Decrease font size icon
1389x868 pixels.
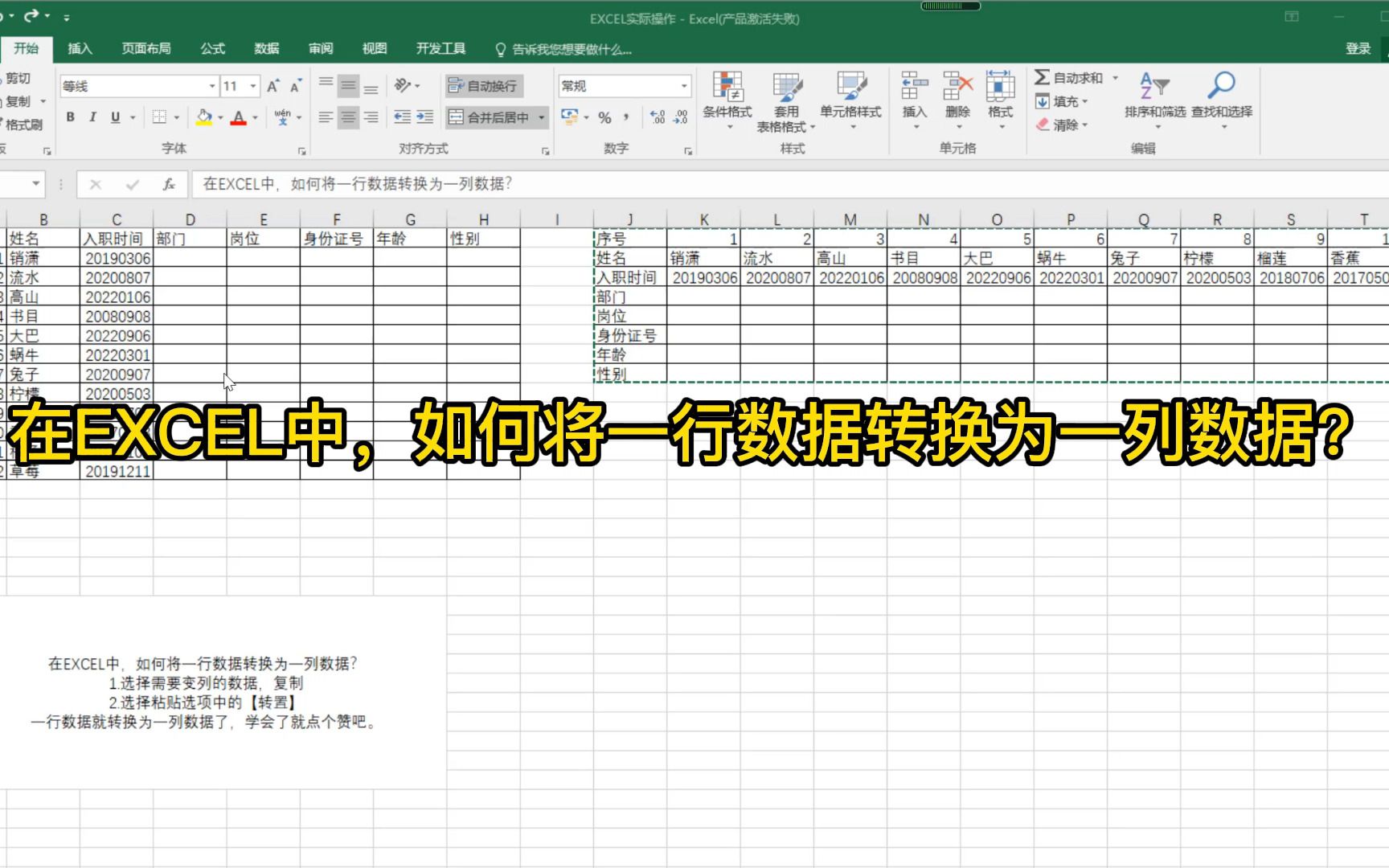296,86
